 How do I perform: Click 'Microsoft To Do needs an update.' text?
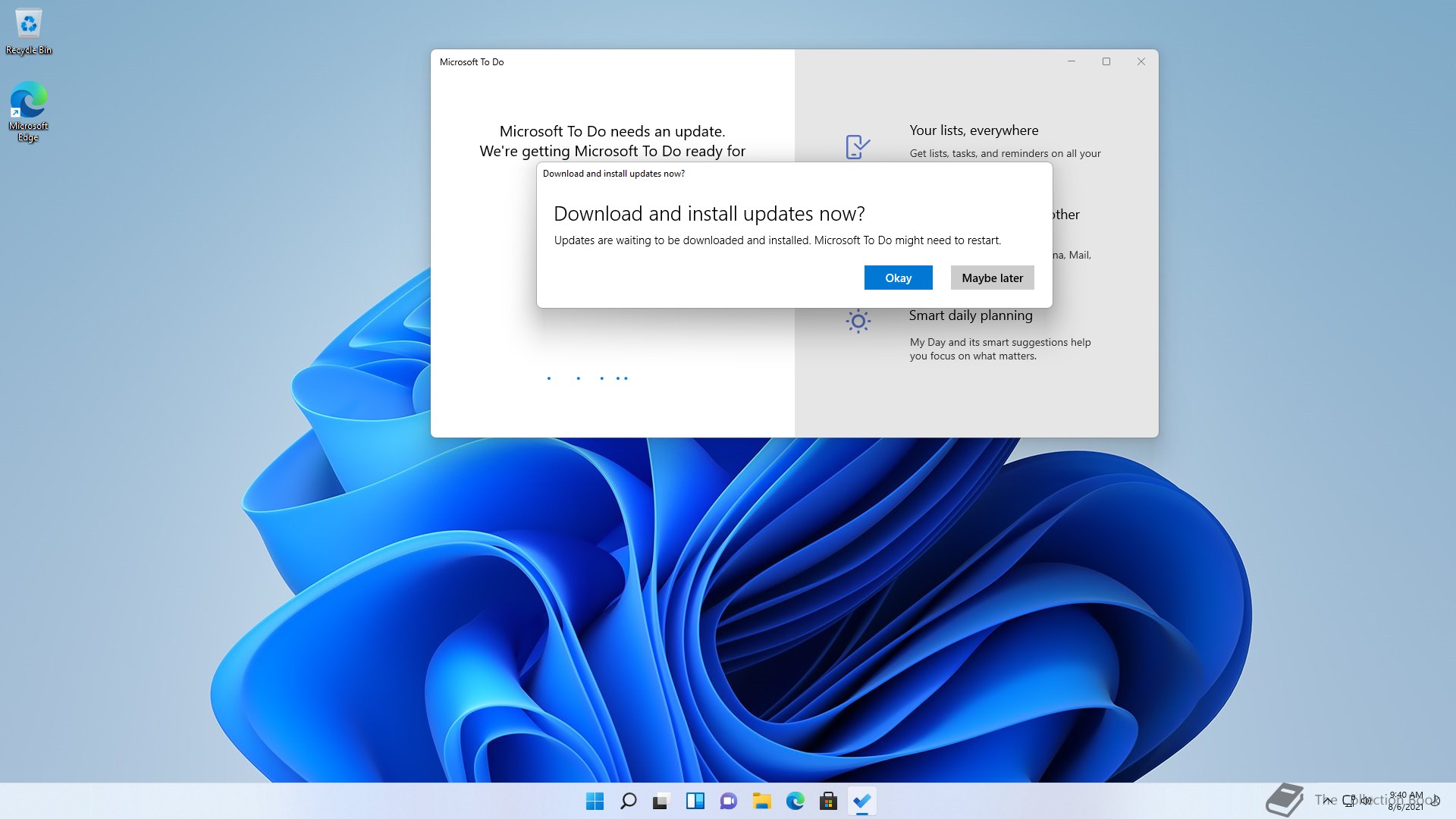[x=612, y=131]
